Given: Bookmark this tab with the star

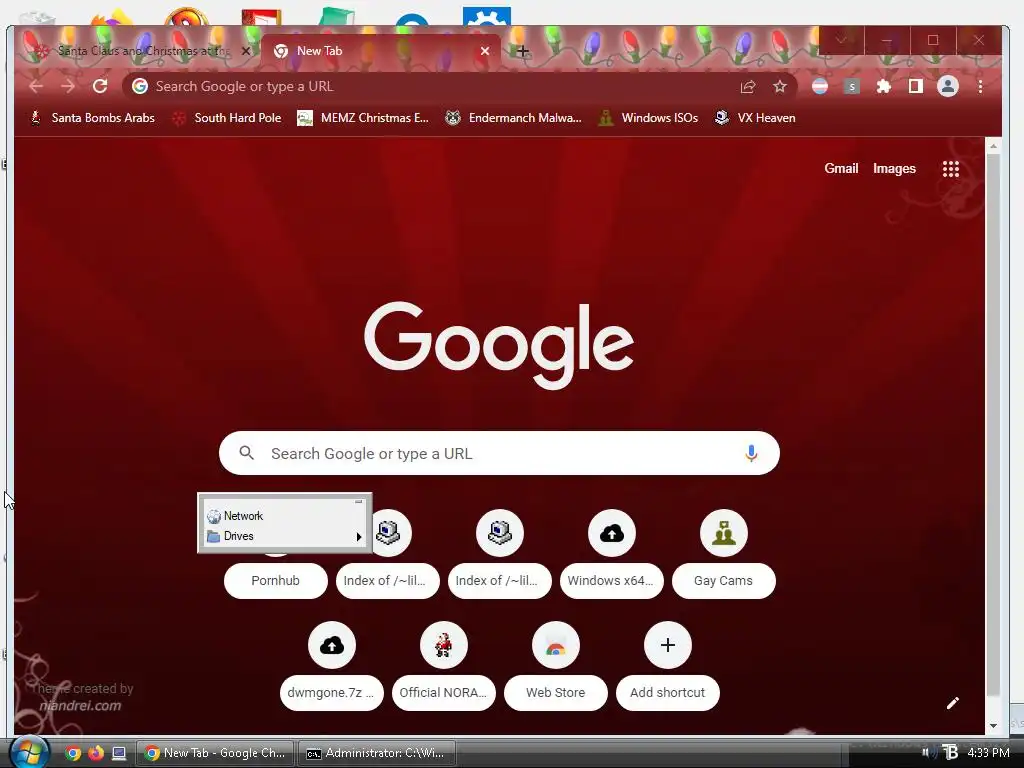Looking at the screenshot, I should pos(780,86).
